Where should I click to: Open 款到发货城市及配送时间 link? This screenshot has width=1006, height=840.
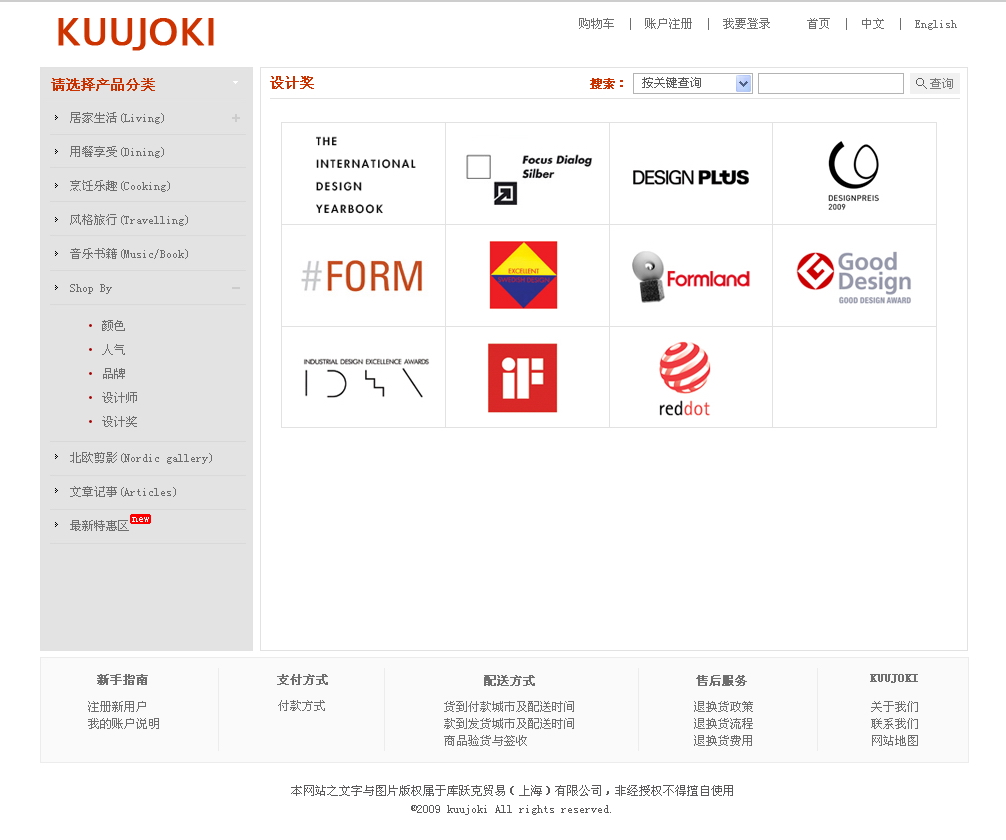coord(509,724)
